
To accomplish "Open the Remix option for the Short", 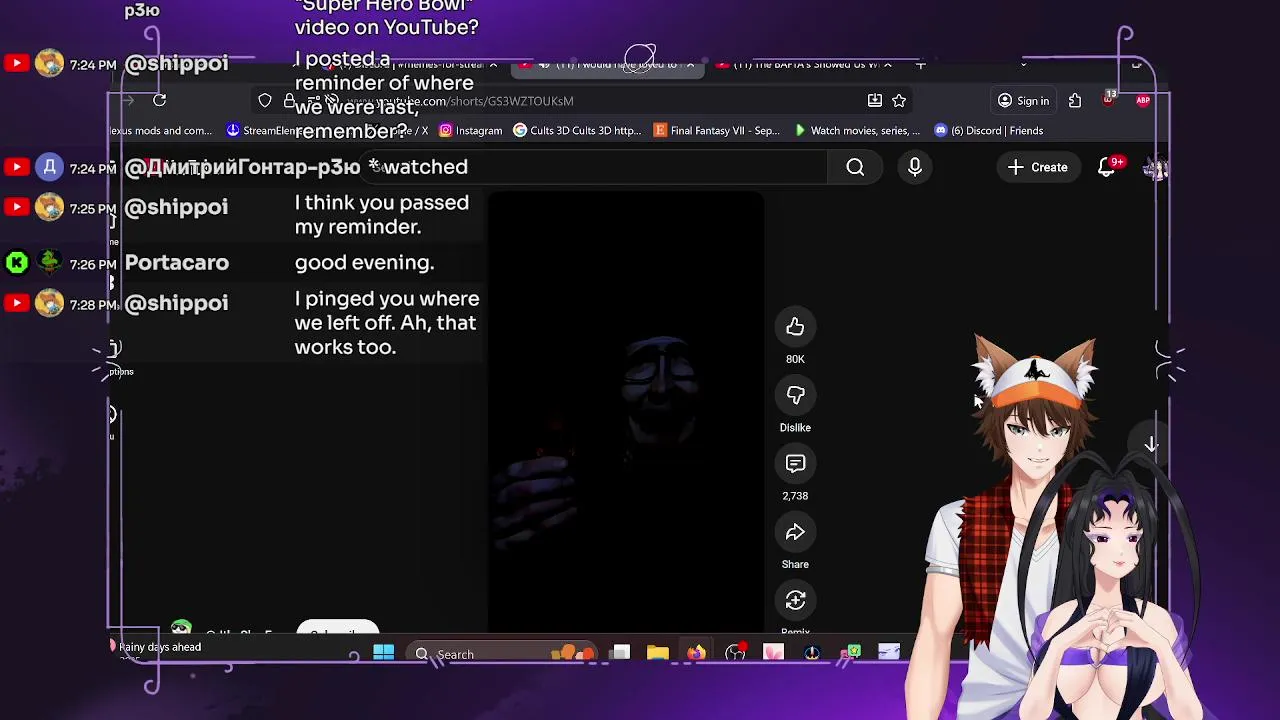I will point(795,601).
